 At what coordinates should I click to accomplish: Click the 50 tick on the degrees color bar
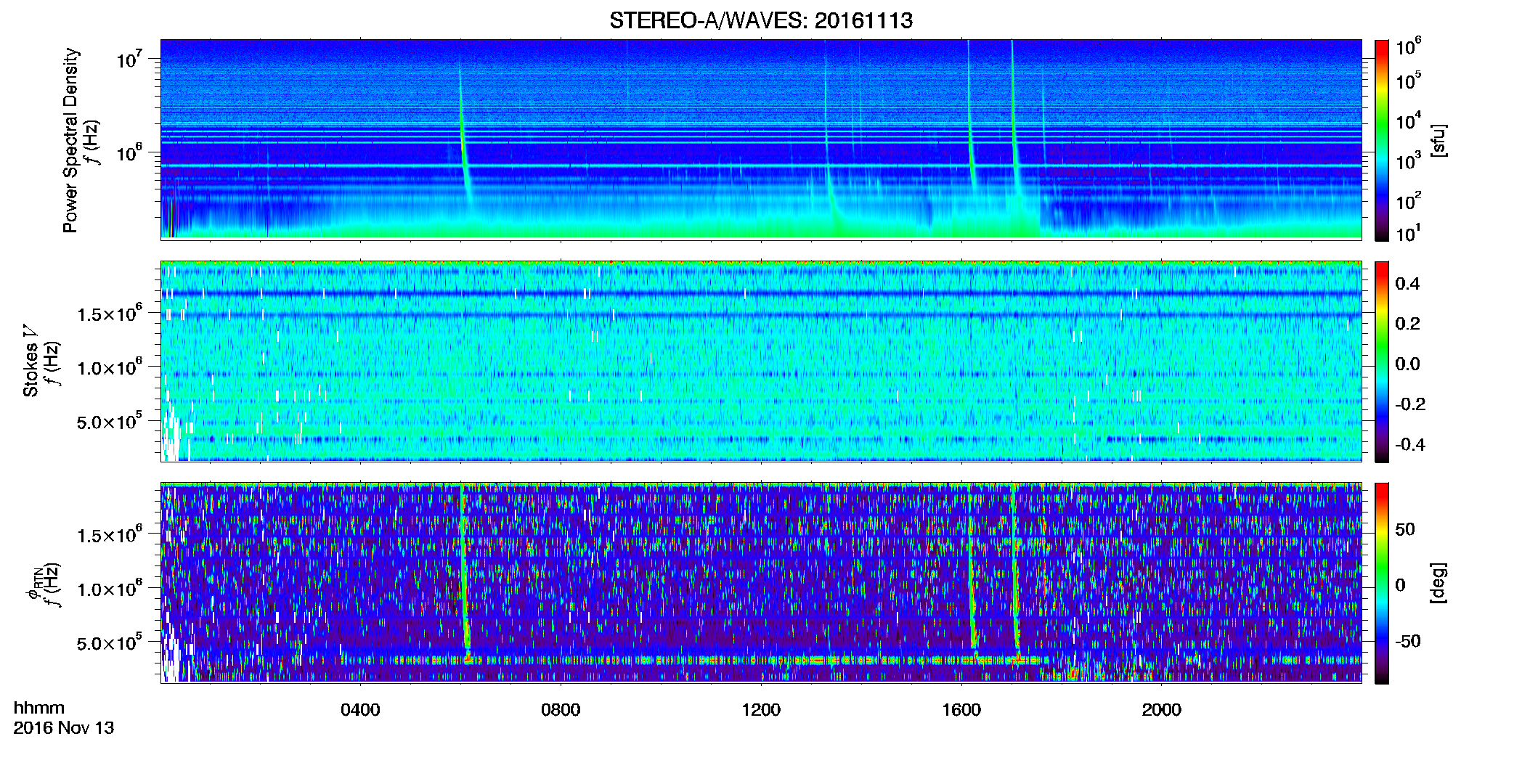1405,529
